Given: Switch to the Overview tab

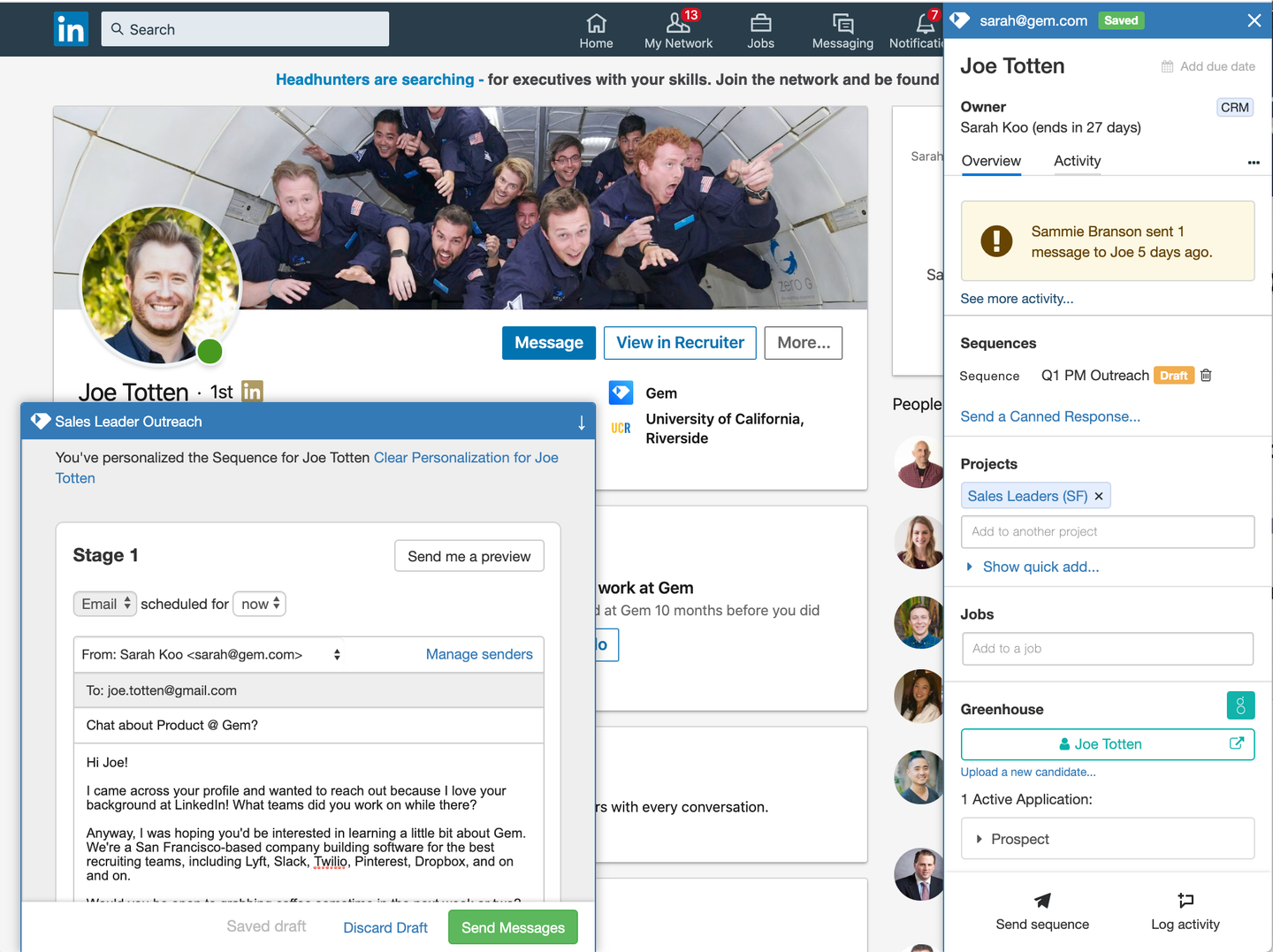Looking at the screenshot, I should pos(991,161).
